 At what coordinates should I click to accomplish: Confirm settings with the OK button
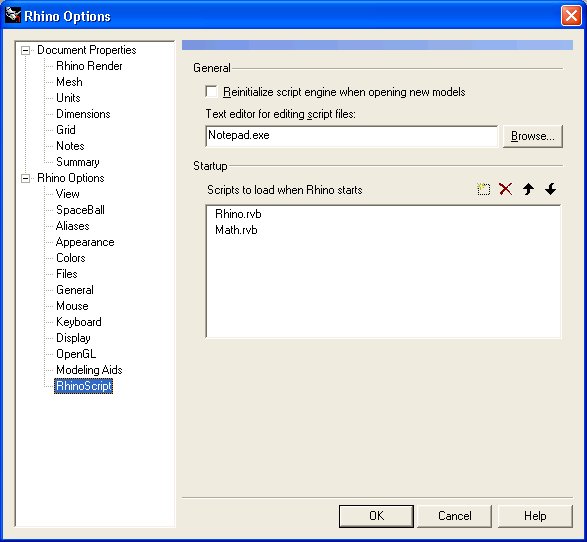[376, 516]
